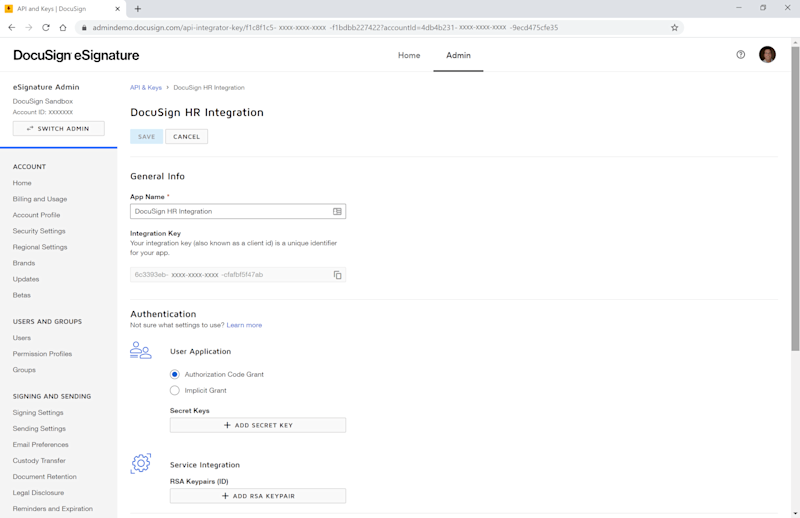800x518 pixels.
Task: Open Updates in sidebar
Action: click(26, 279)
